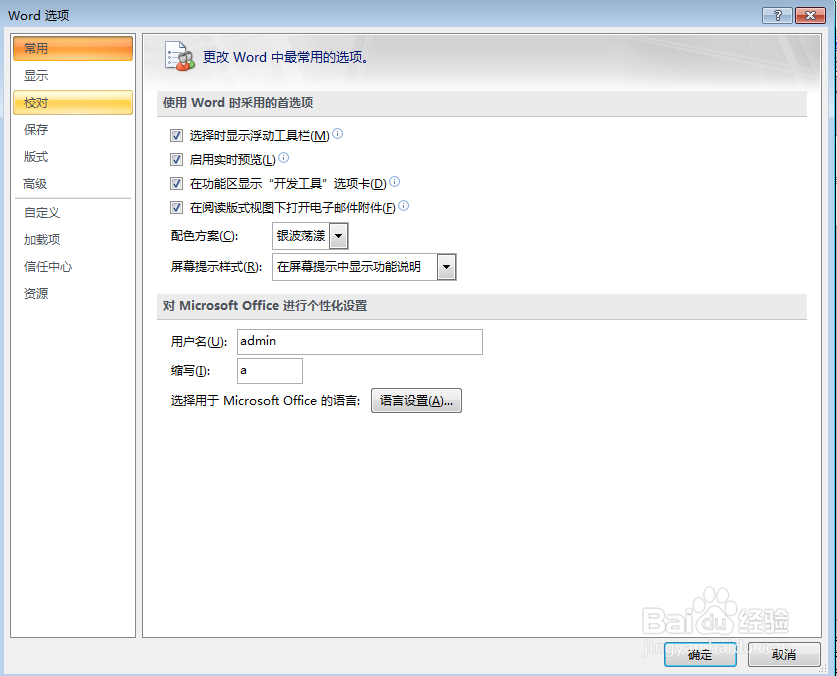
Task: Expand the 屏幕提示样式 dropdown arrow
Action: (446, 267)
